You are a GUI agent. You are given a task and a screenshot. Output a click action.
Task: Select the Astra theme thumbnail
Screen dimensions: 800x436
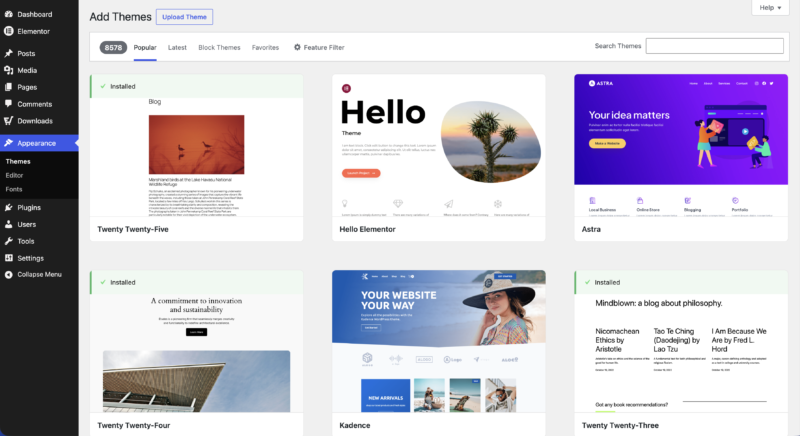[x=681, y=145]
